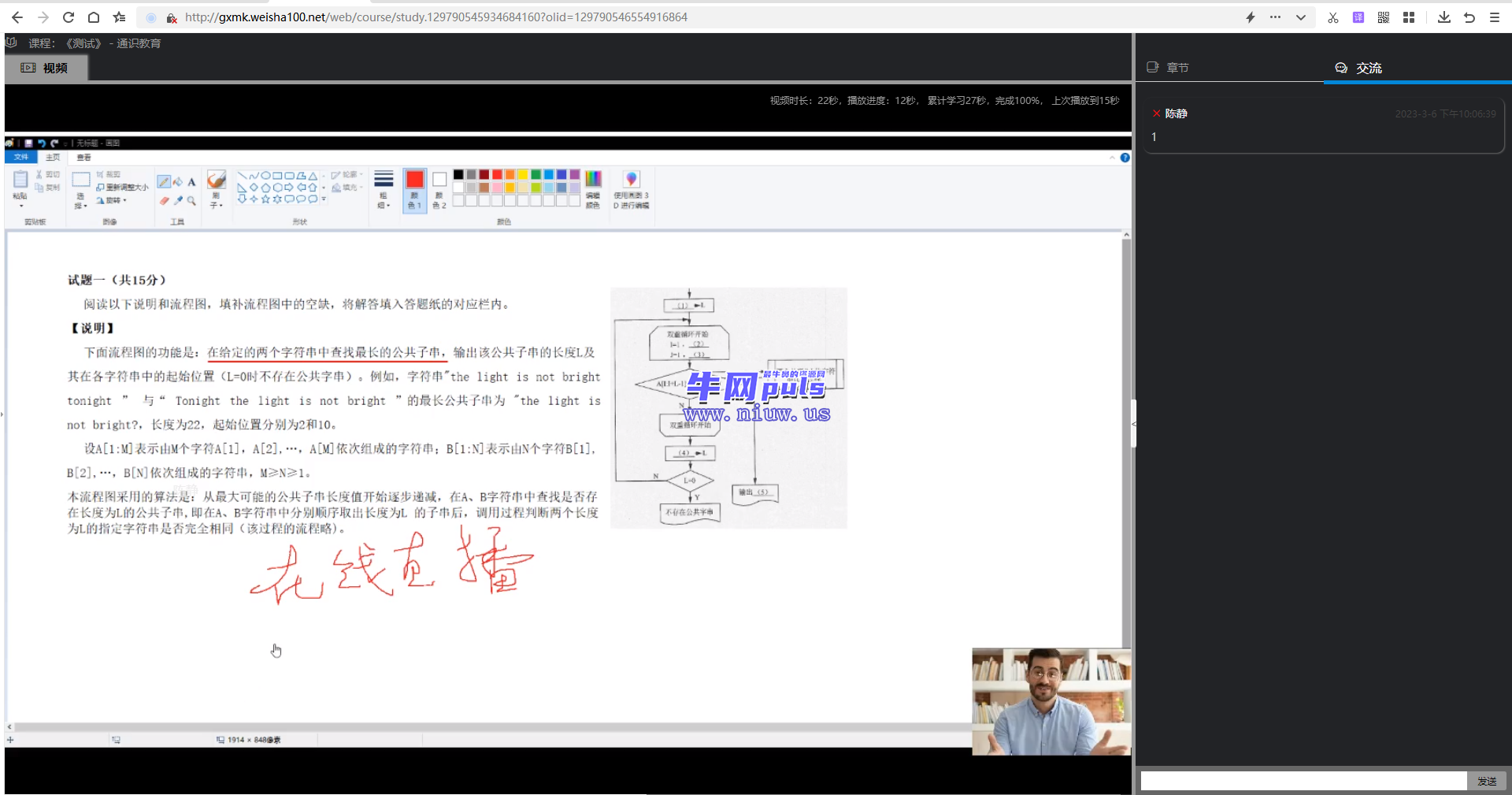This screenshot has height=795, width=1512.
Task: Click the page URL in address bar
Action: tap(436, 17)
